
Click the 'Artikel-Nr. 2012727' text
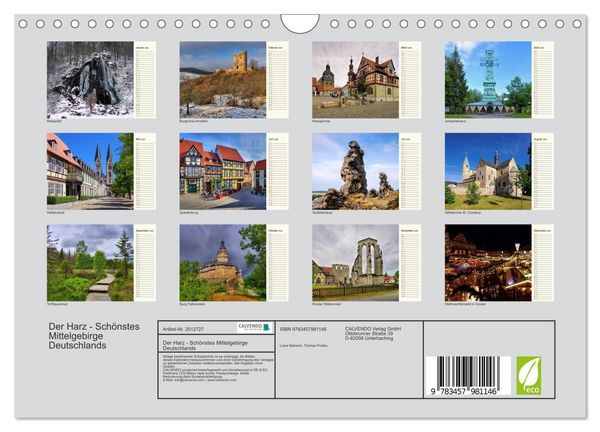pyautogui.click(x=183, y=329)
